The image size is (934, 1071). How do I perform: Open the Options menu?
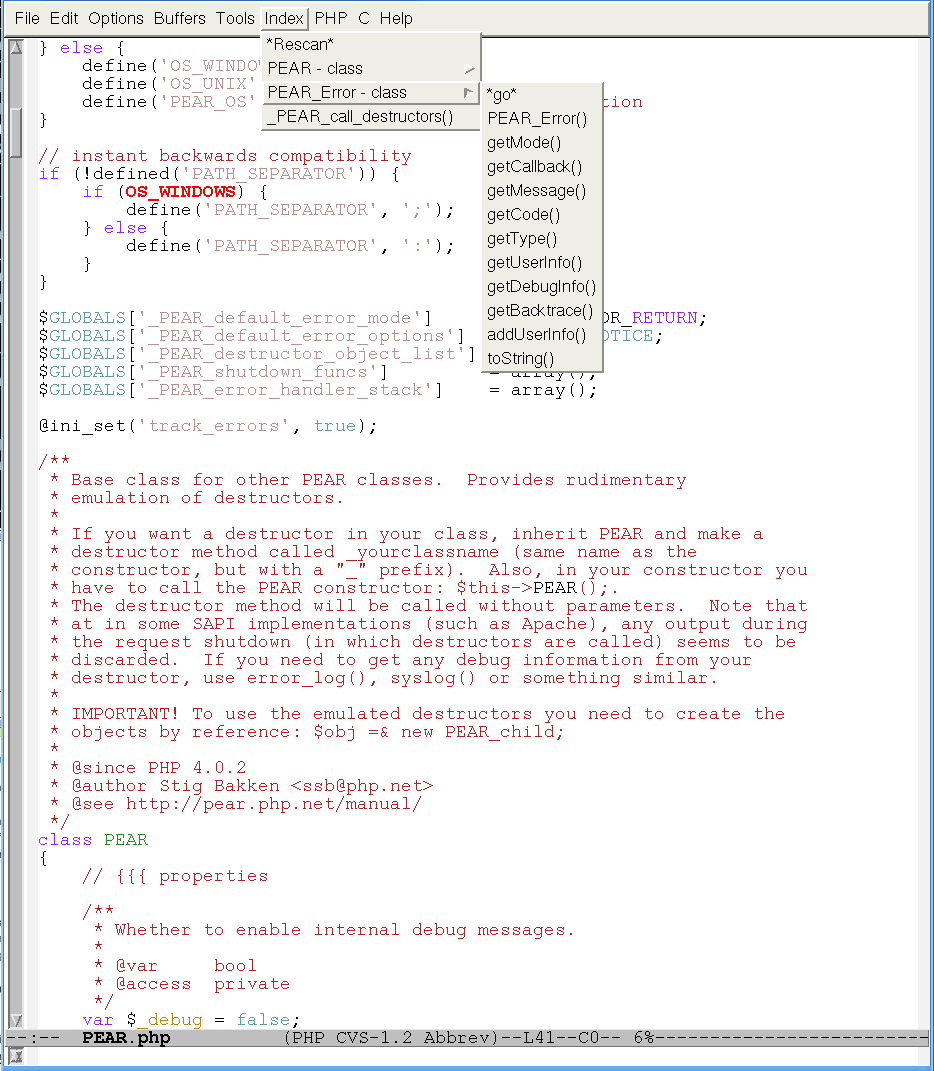coord(115,18)
